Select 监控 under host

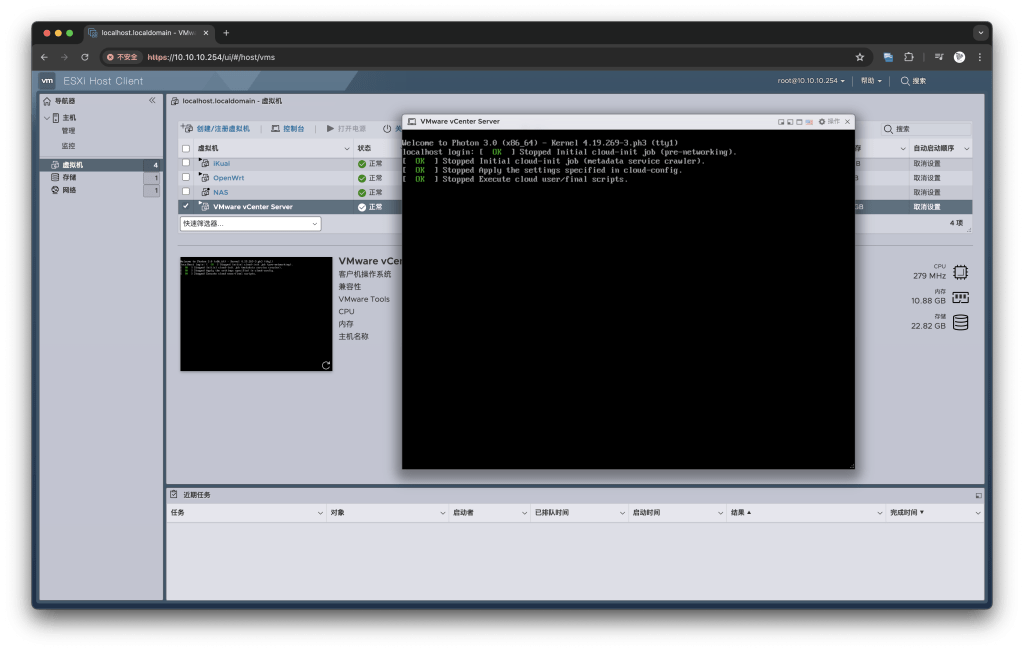69,146
